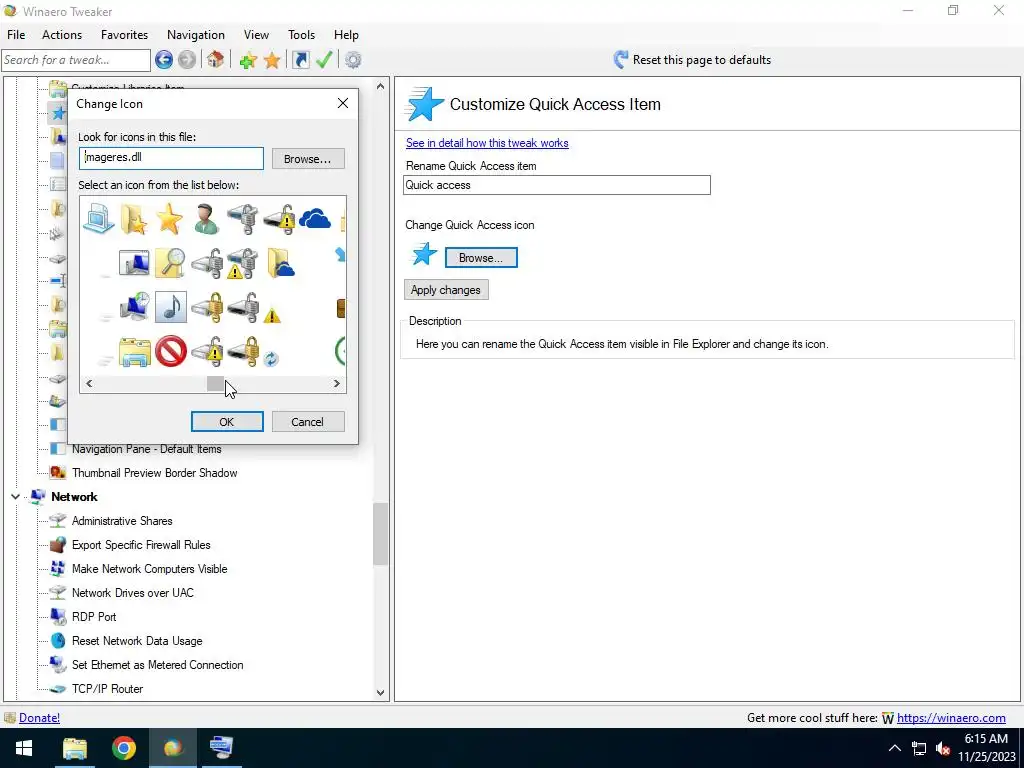1024x768 pixels.
Task: Select the yellow star icon in list
Action: coord(170,219)
